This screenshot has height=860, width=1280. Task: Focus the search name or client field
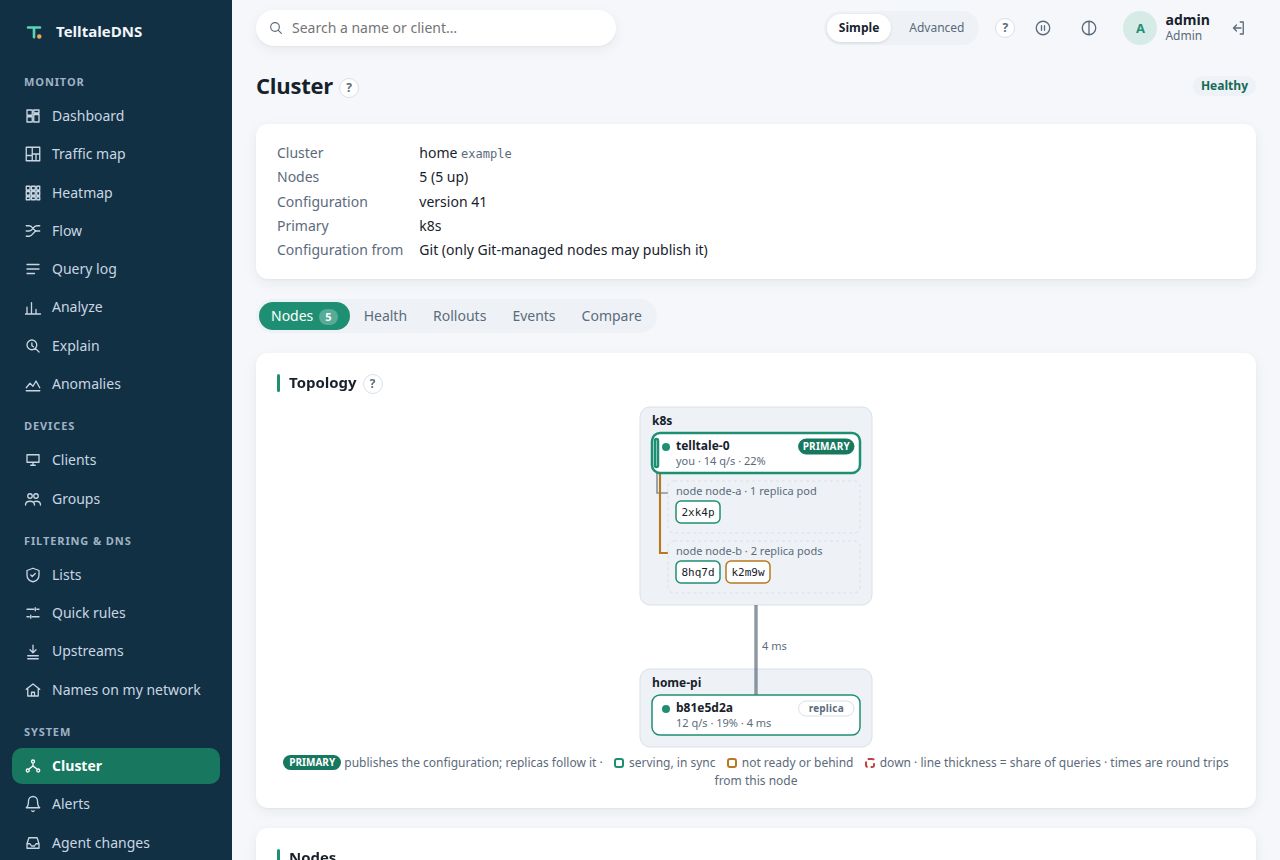[x=436, y=28]
